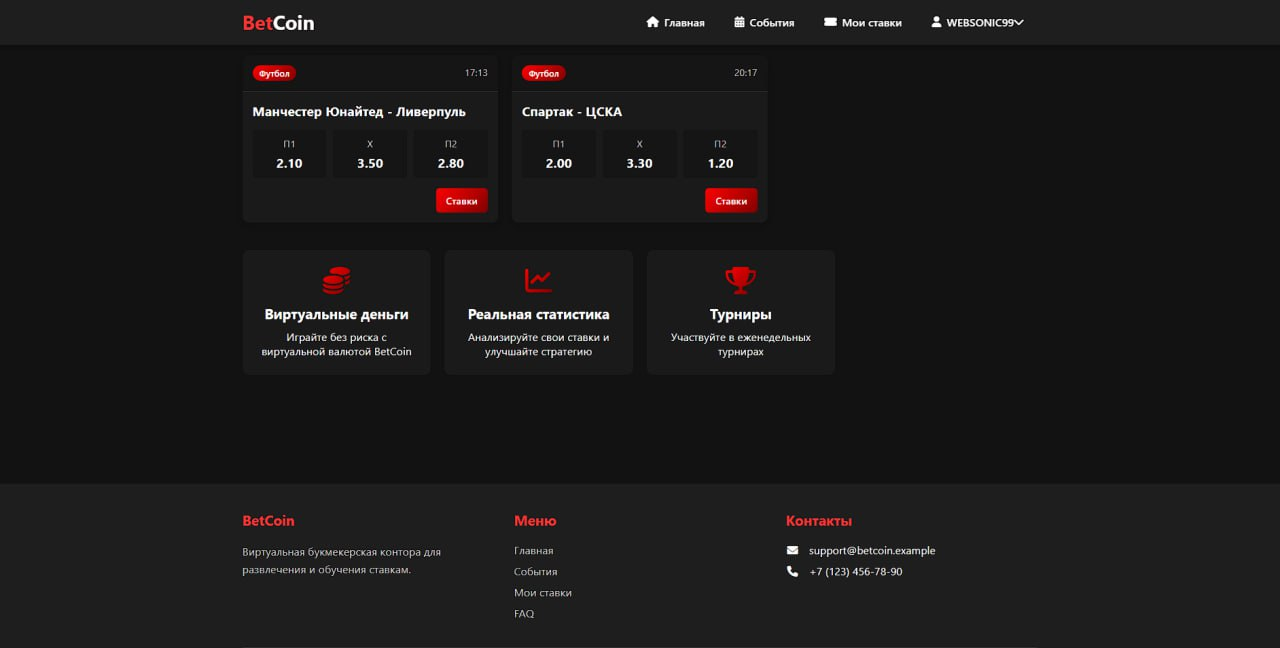Viewport: 1280px width, 648px height.
Task: Pick draw X odds 3.30
Action: click(x=639, y=154)
